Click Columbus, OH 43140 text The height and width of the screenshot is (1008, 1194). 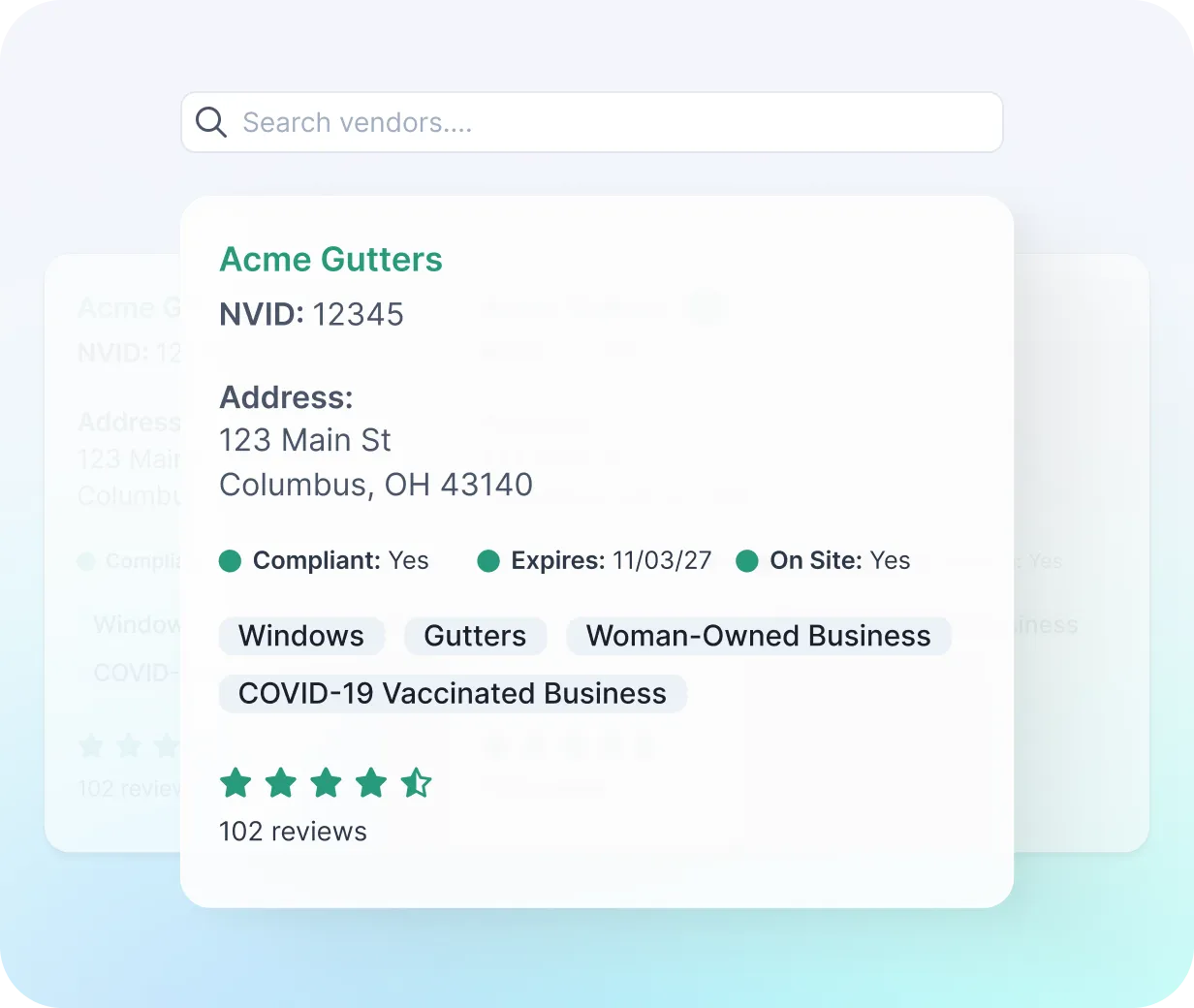[x=376, y=485]
